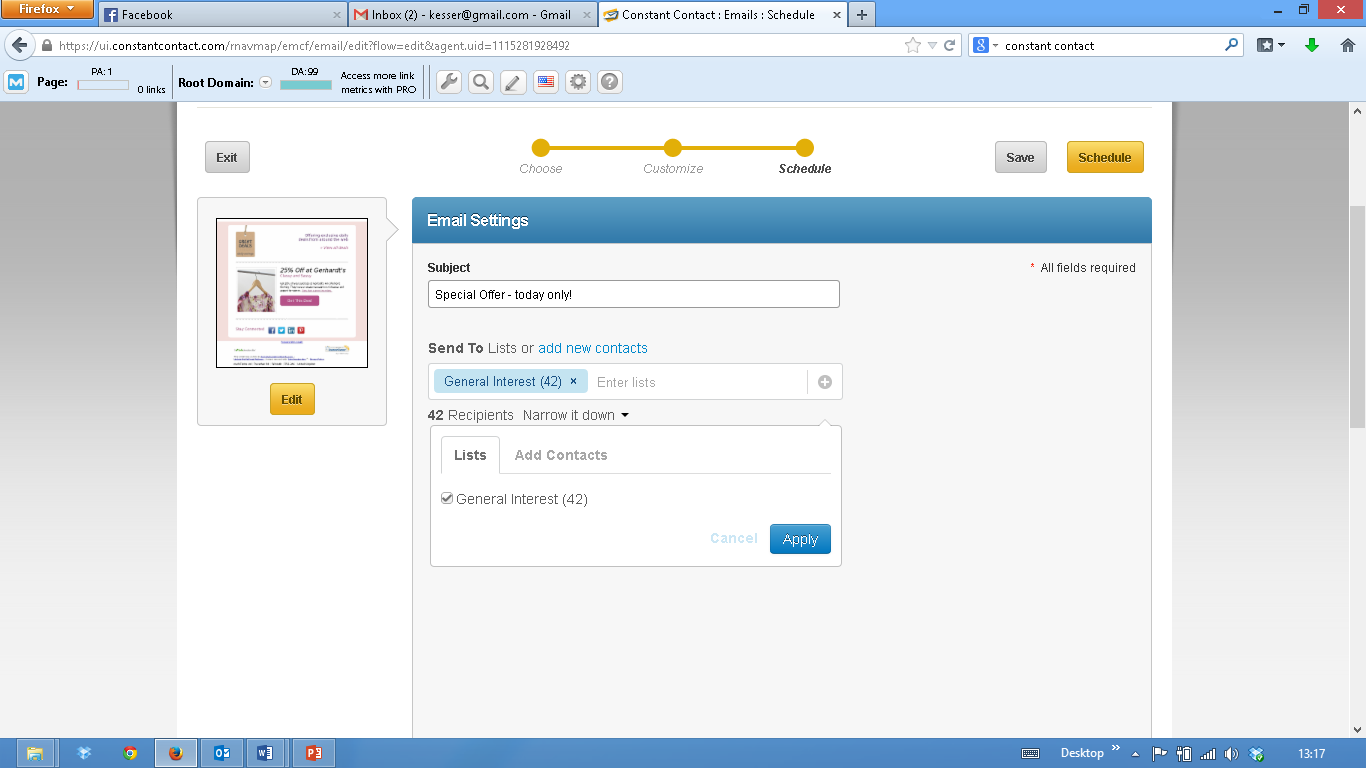Image resolution: width=1366 pixels, height=768 pixels.
Task: Click the MozBar US flag icon
Action: pos(546,82)
